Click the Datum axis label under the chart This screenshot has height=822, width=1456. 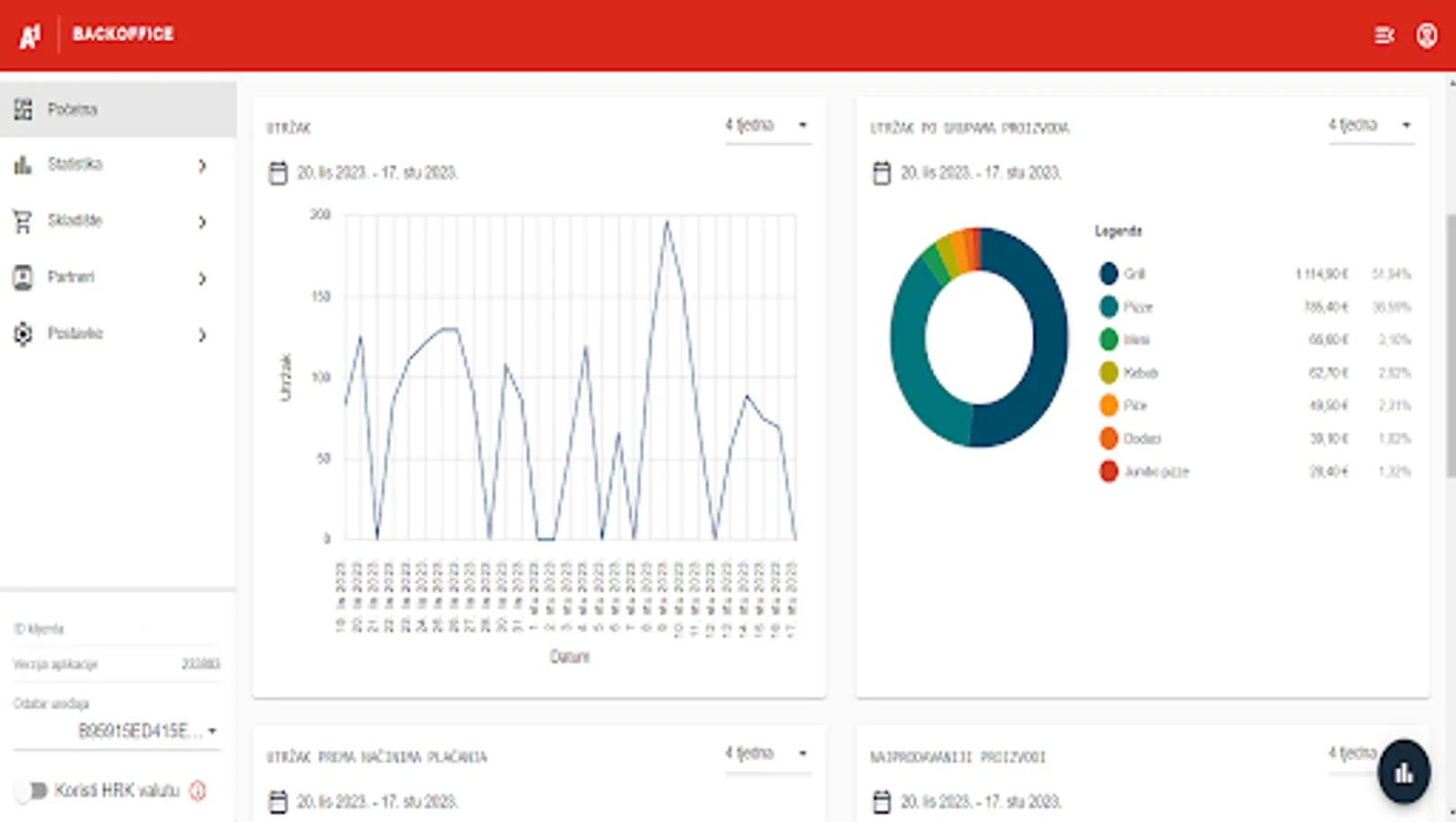[569, 657]
